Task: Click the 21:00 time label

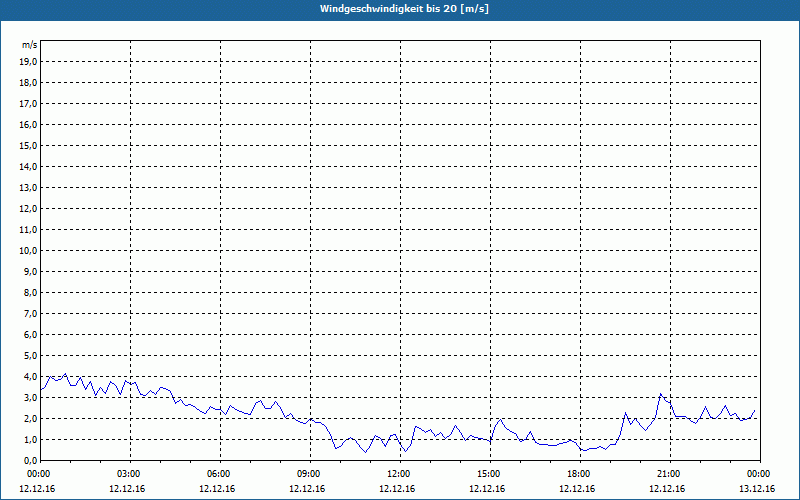Action: [x=668, y=474]
